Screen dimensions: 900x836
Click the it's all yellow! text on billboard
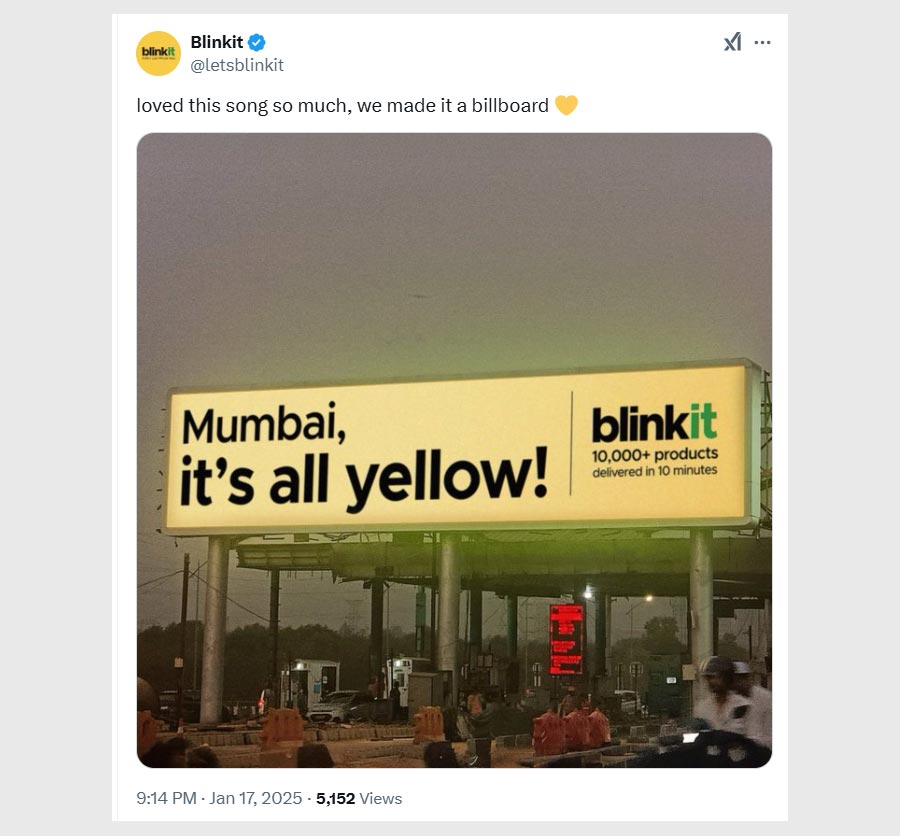pos(364,480)
